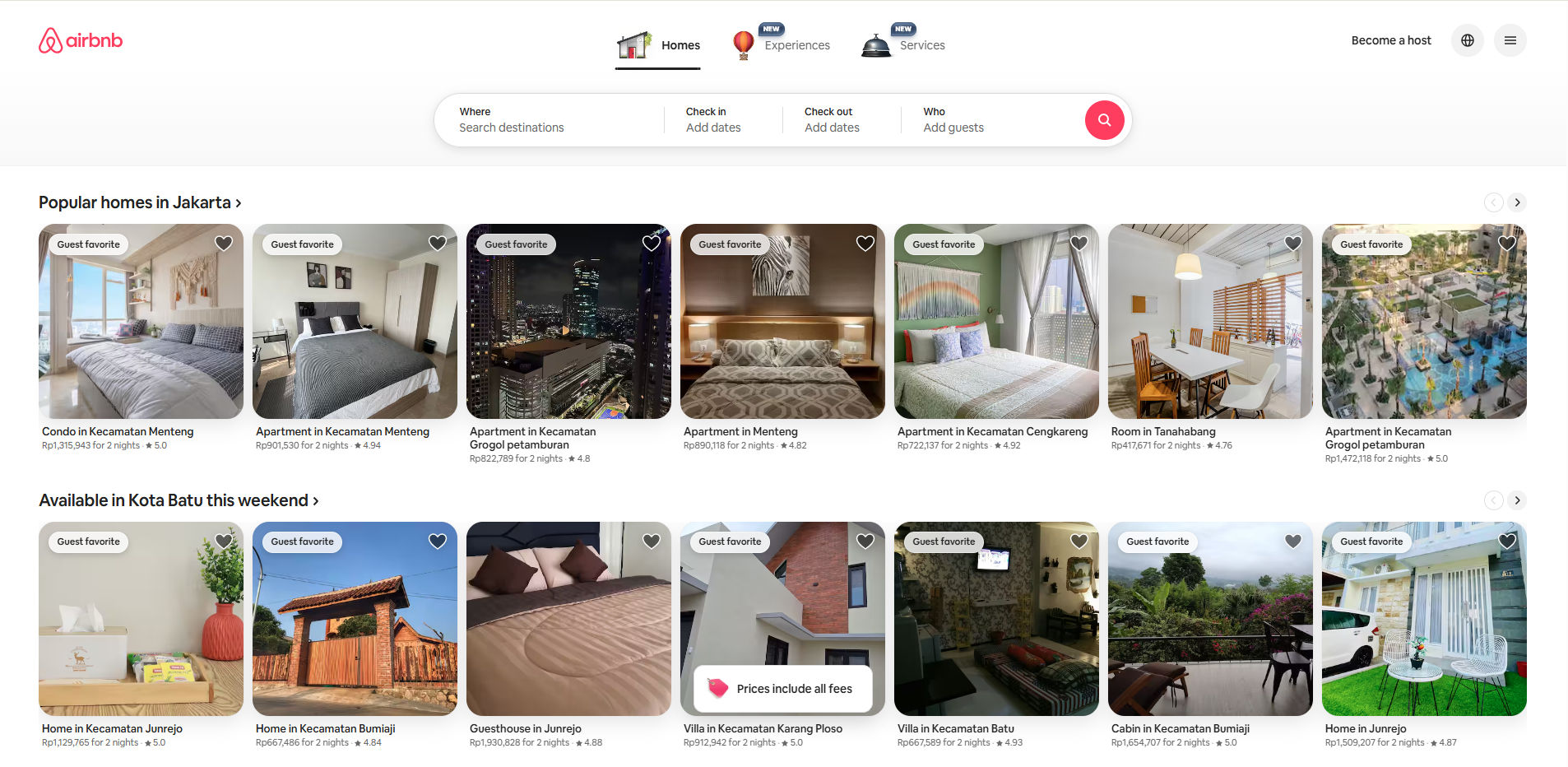Click the bell Services icon
The image size is (1568, 767).
(x=875, y=44)
